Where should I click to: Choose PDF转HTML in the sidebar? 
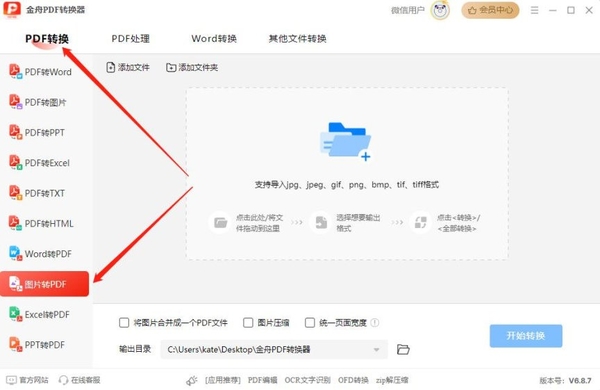tap(41, 224)
